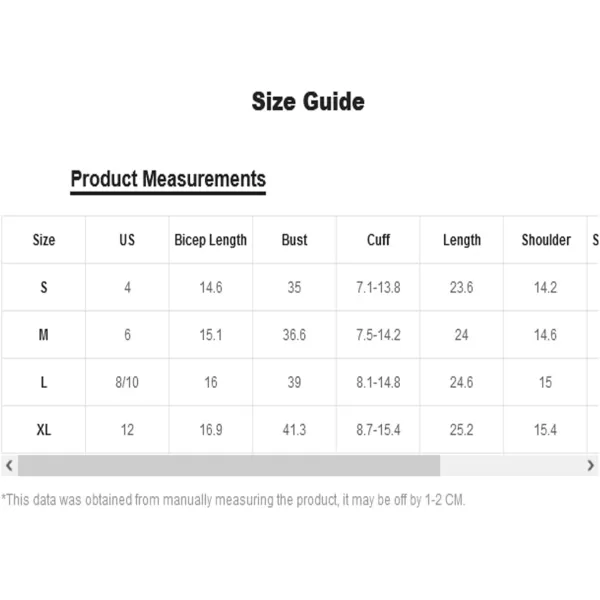The image size is (600, 600).
Task: Select the Product Measurements heading
Action: (x=168, y=179)
